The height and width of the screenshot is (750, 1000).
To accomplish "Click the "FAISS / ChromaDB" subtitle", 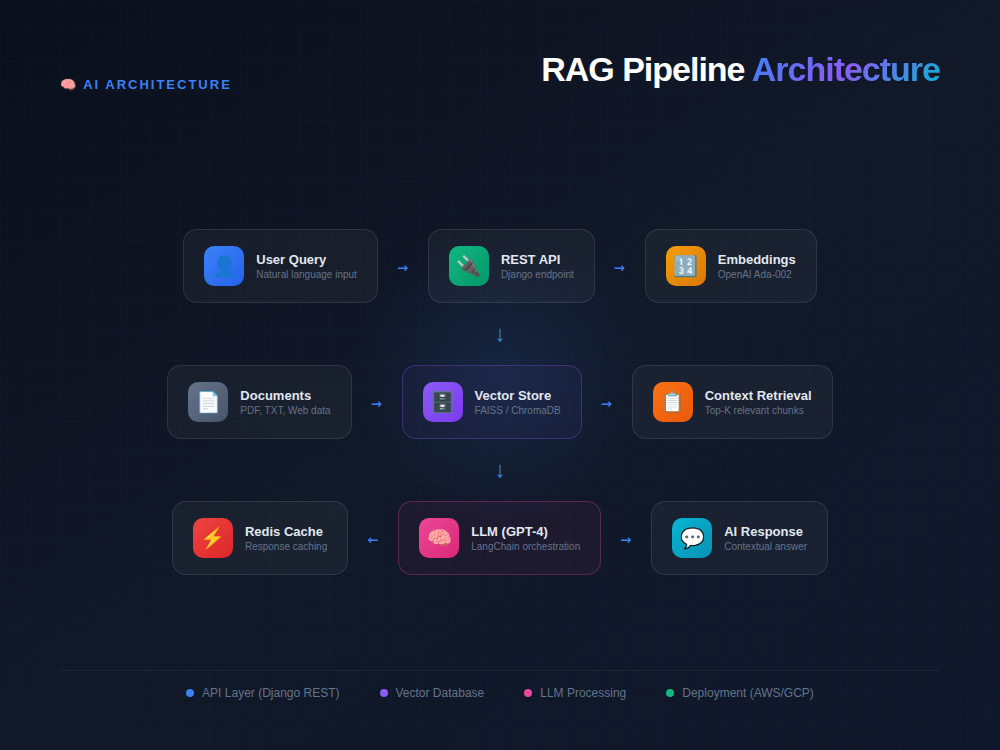I will [517, 410].
